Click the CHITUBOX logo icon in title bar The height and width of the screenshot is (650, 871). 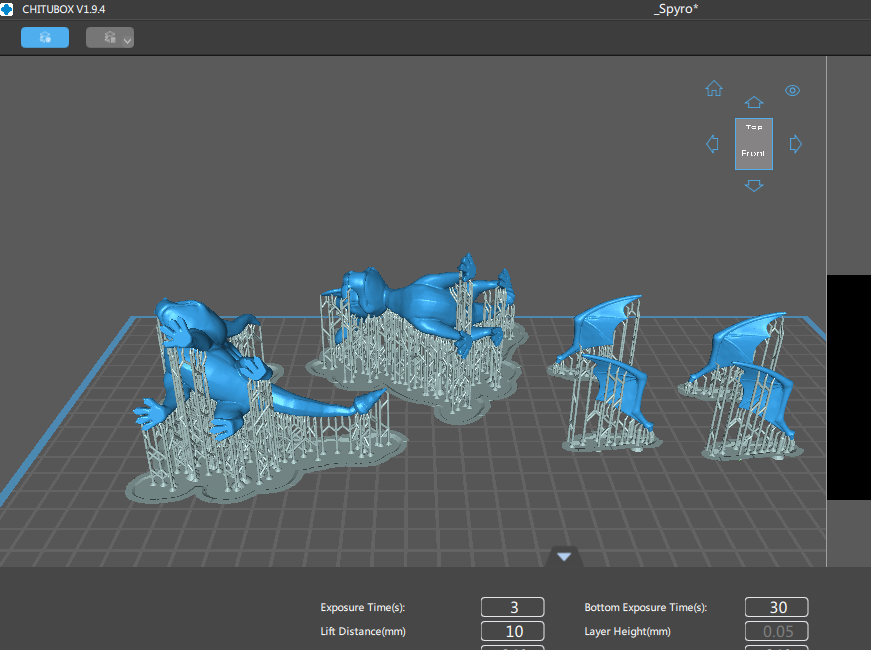[x=8, y=8]
